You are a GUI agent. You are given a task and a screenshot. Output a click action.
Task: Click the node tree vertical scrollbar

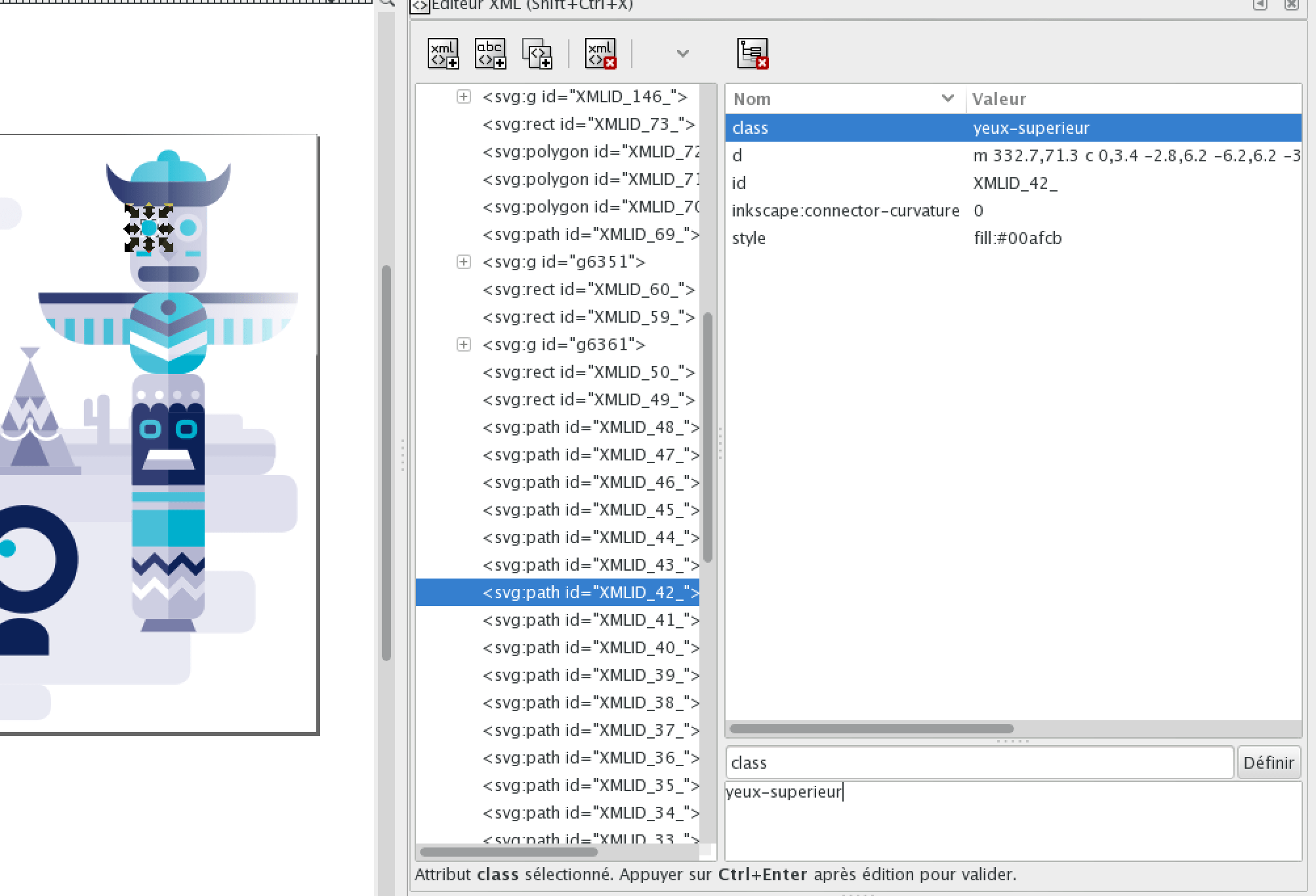[708, 437]
